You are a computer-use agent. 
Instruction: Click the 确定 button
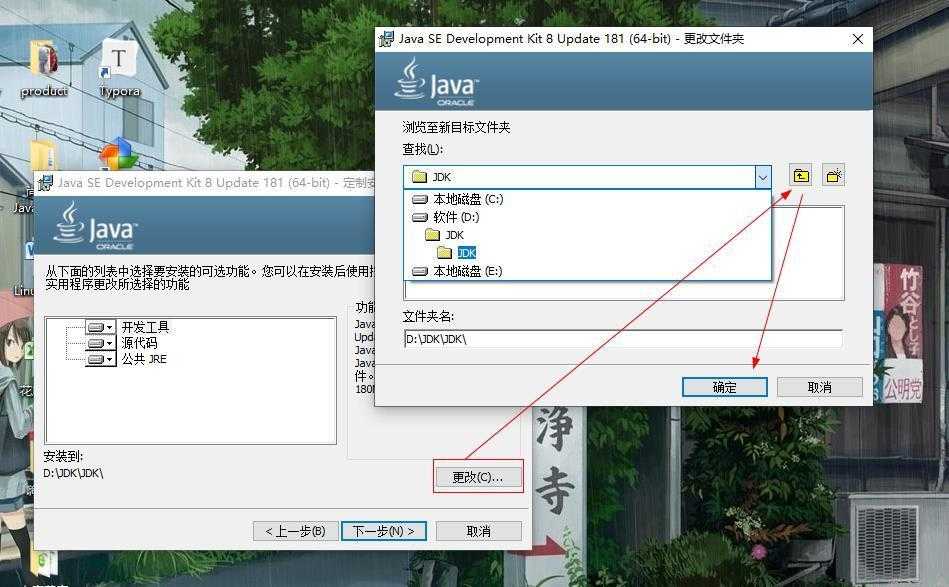click(x=724, y=387)
